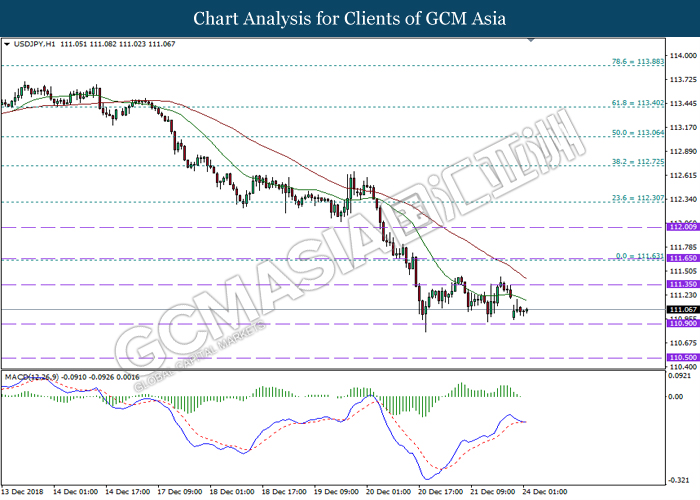The width and height of the screenshot is (700, 500).
Task: Click the 24 Dec 01:00 time axis label
Action: click(545, 492)
